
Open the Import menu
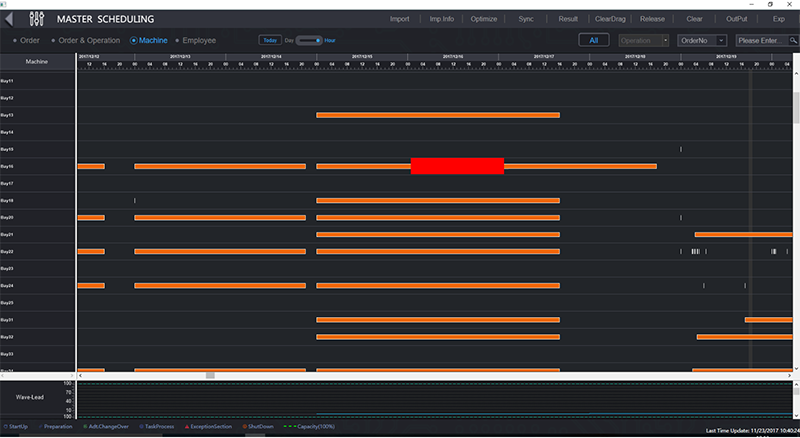400,19
